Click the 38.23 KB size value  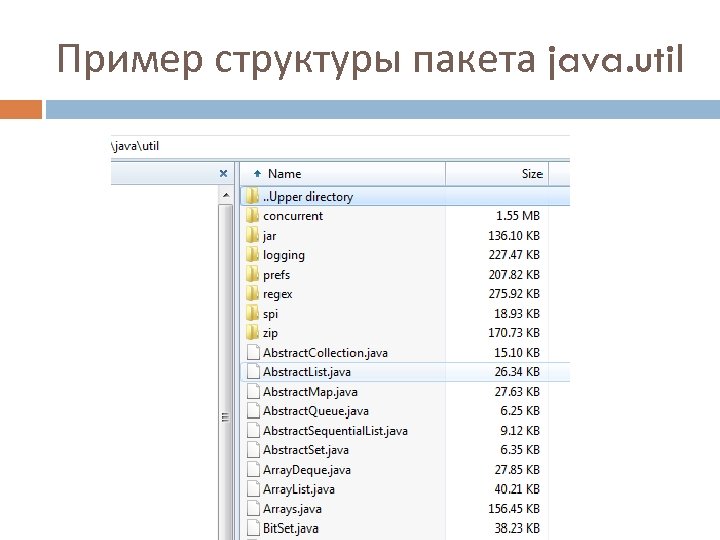pyautogui.click(x=517, y=528)
